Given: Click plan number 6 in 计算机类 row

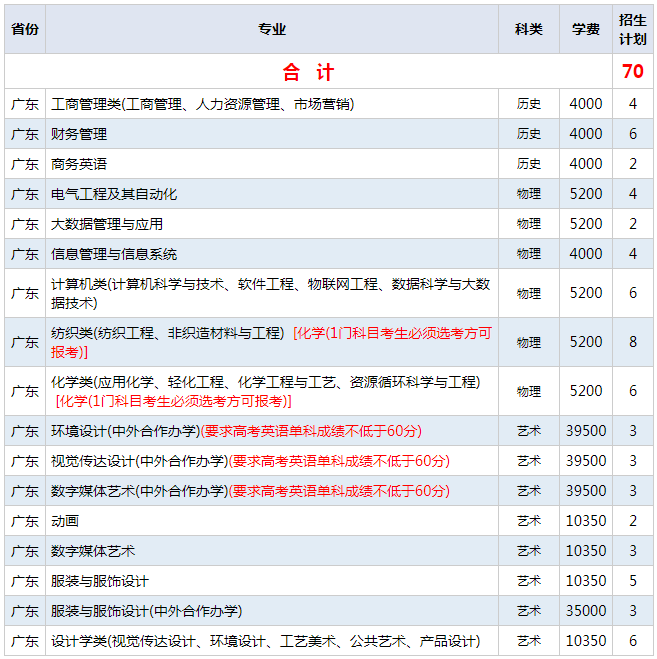Looking at the screenshot, I should pyautogui.click(x=633, y=293).
